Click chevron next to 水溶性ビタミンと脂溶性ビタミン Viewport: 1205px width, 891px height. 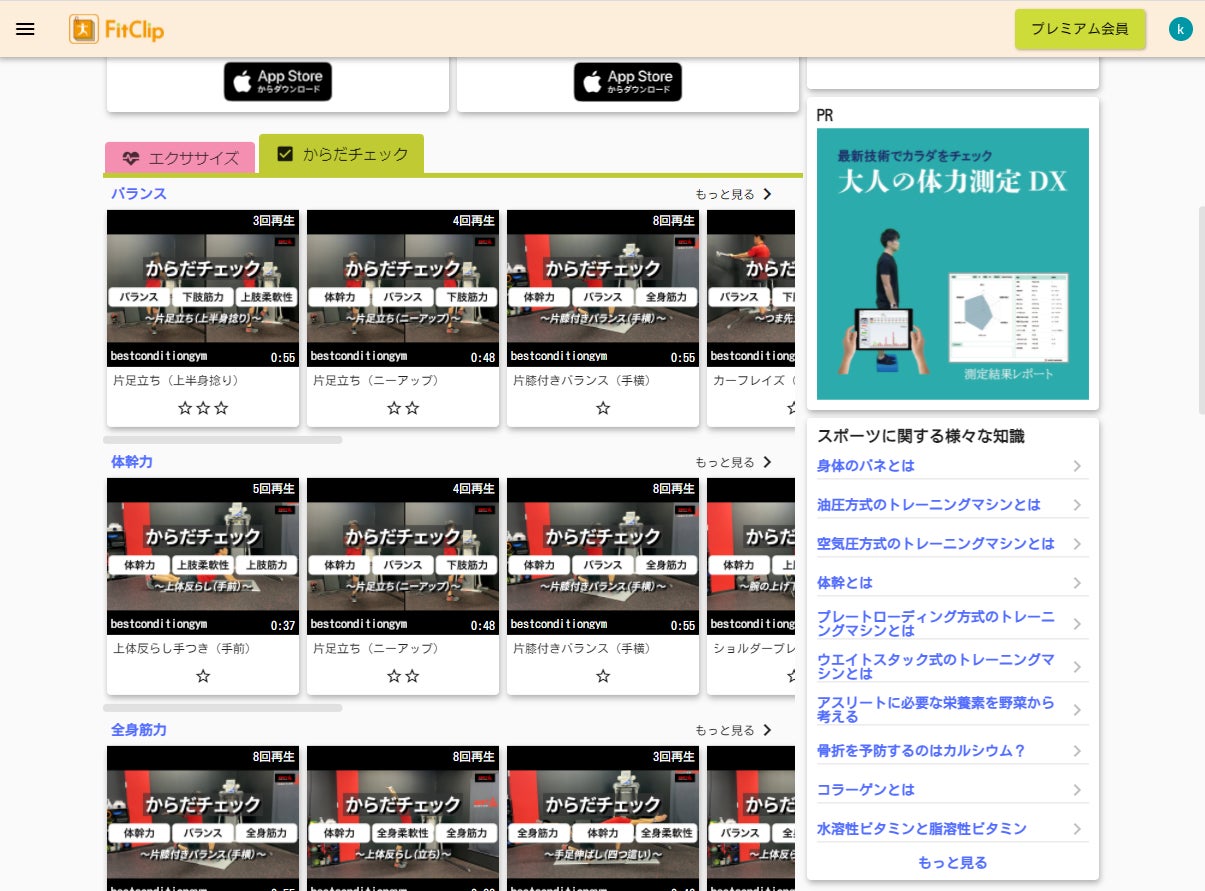[x=1077, y=829]
